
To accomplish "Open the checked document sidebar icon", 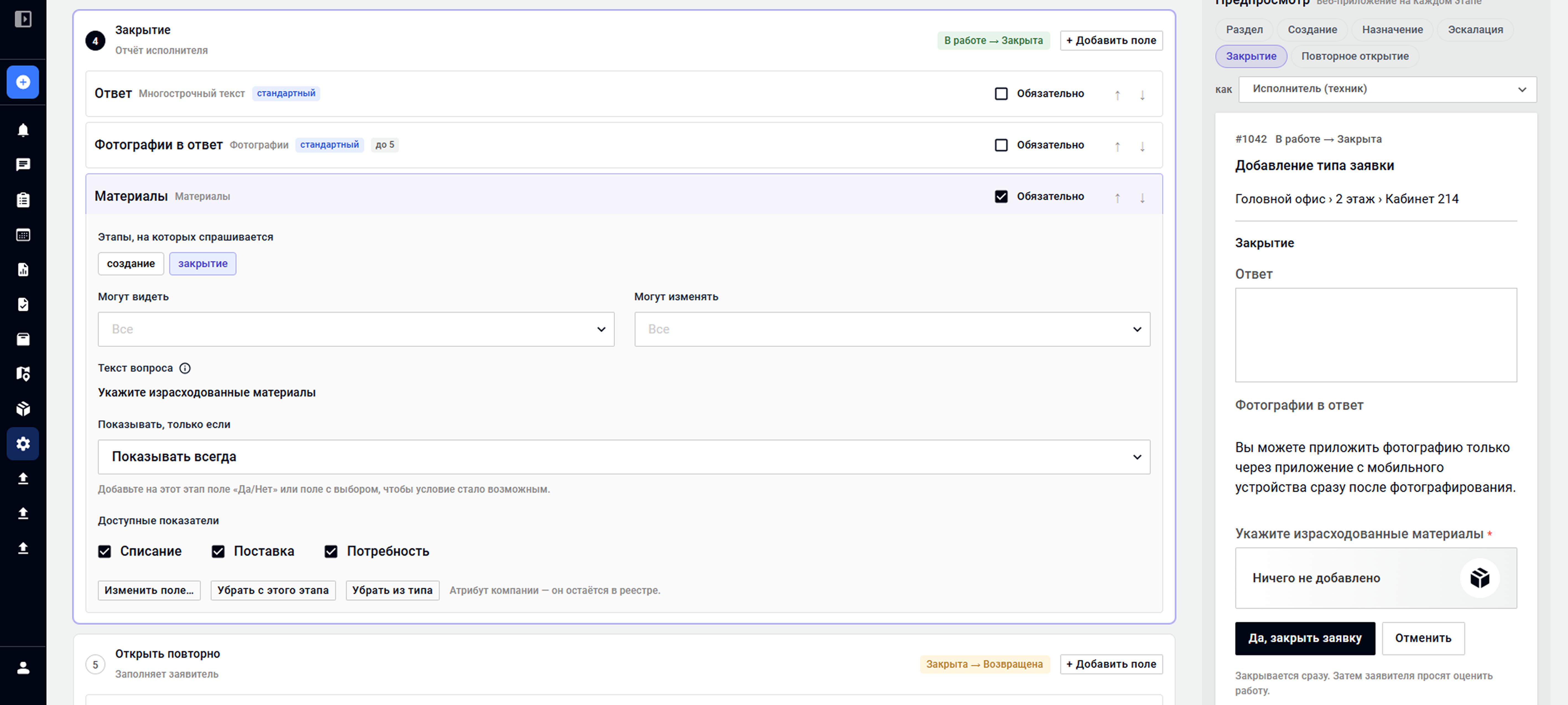I will pos(23,304).
